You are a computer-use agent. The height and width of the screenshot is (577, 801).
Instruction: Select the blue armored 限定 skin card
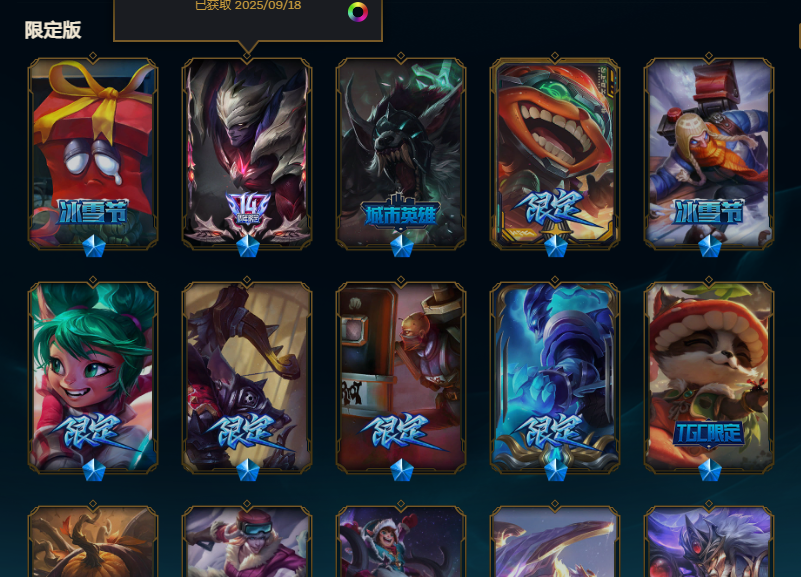(x=555, y=377)
